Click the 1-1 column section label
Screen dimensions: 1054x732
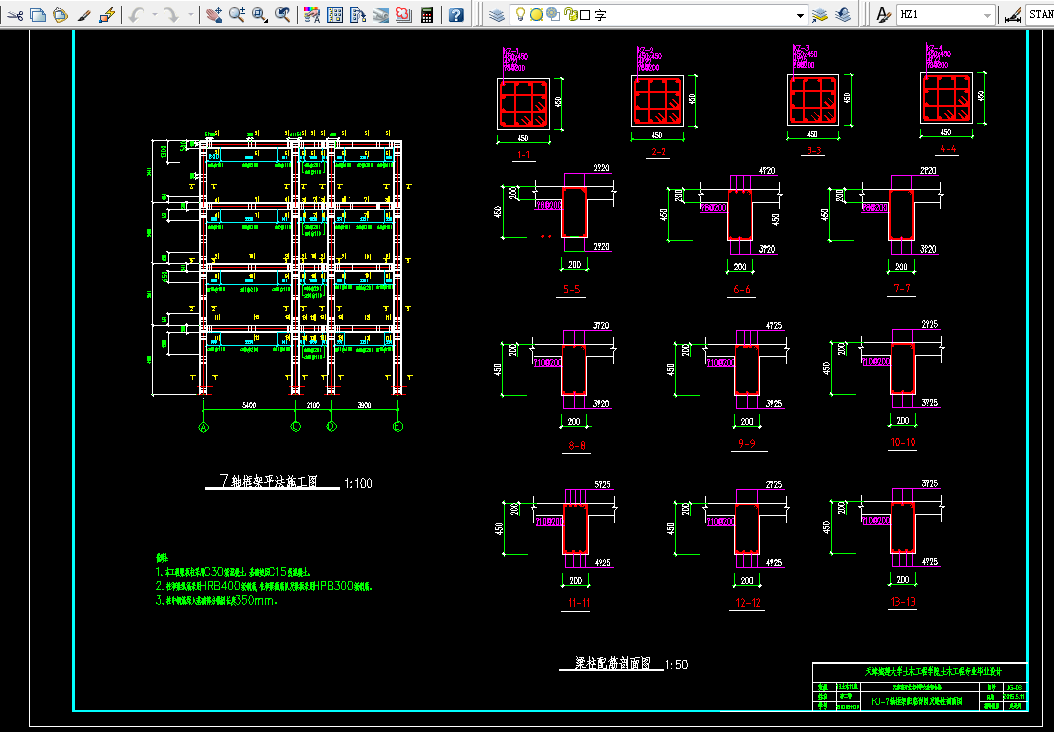(x=523, y=155)
